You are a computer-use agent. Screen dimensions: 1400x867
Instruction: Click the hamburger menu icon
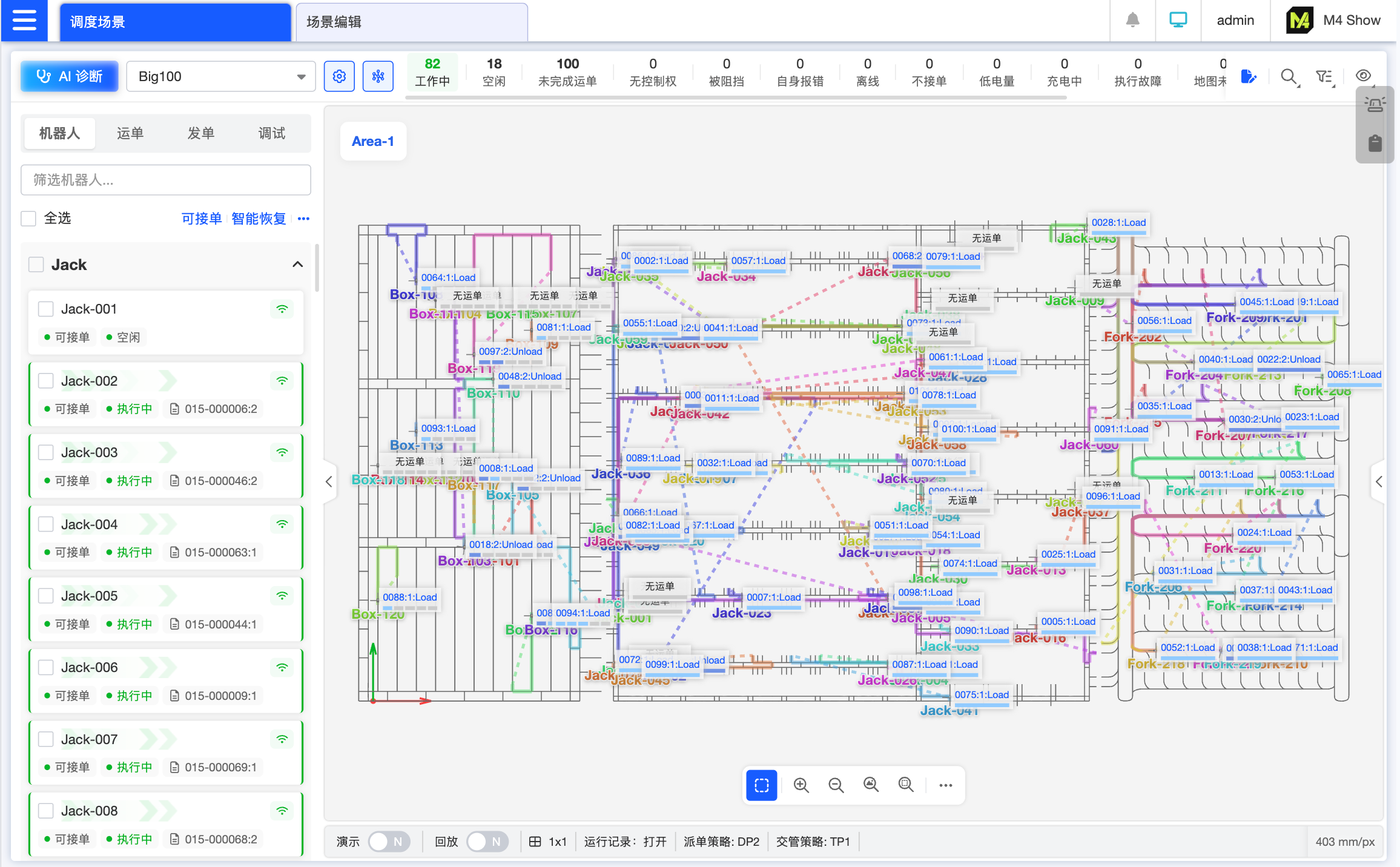coord(24,21)
